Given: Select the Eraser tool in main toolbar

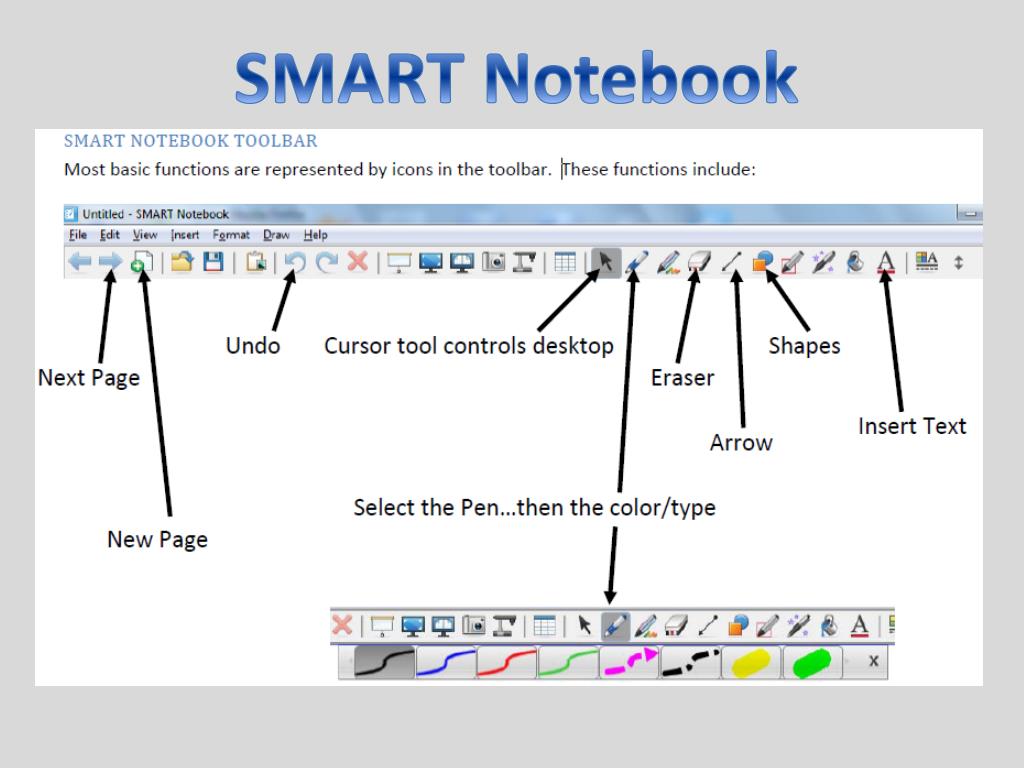Looking at the screenshot, I should coord(699,263).
